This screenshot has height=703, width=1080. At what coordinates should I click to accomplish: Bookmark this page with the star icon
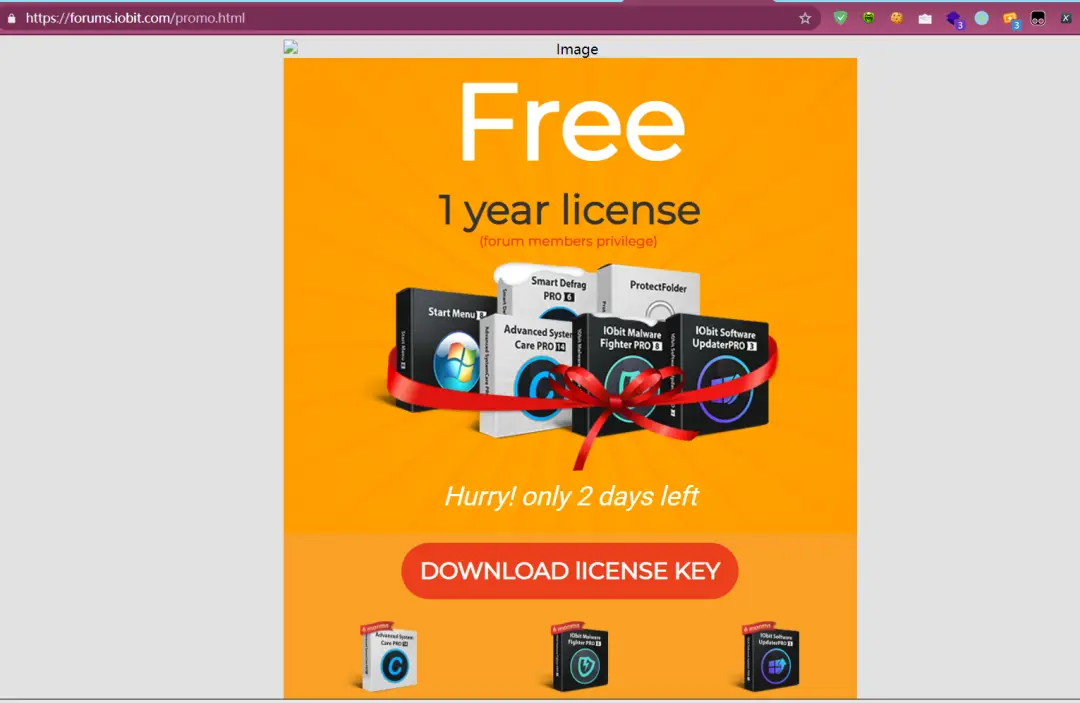[805, 19]
